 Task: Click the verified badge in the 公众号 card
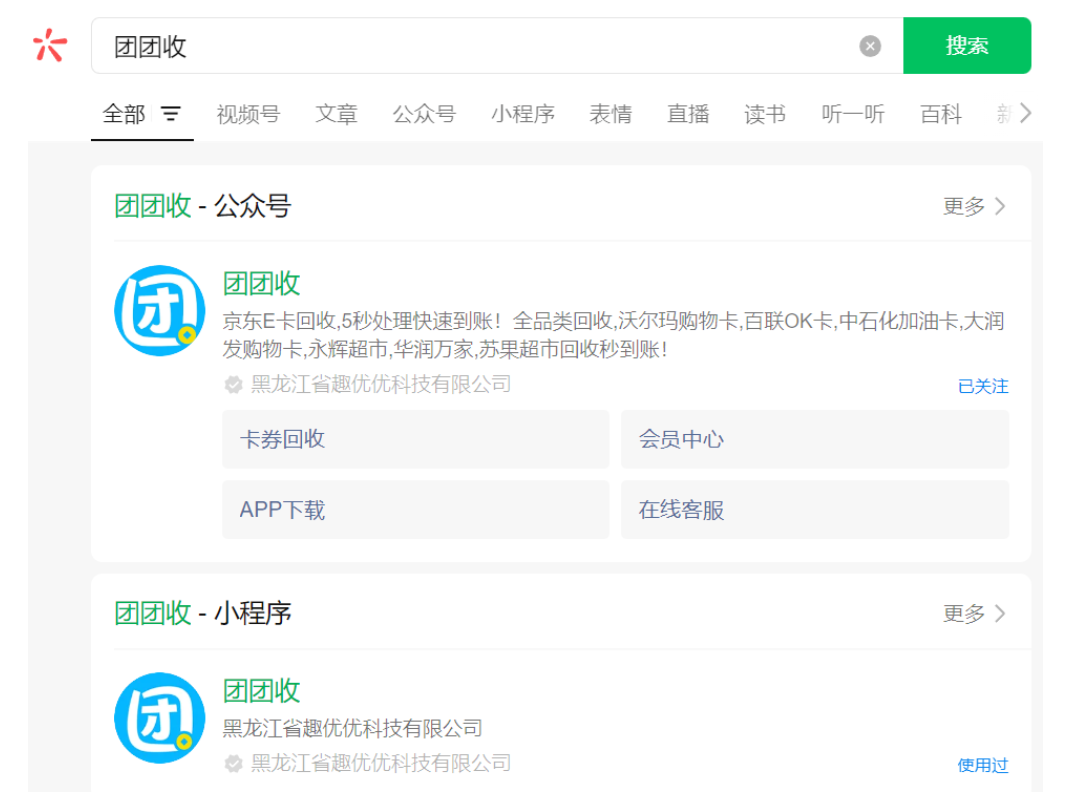pyautogui.click(x=234, y=384)
